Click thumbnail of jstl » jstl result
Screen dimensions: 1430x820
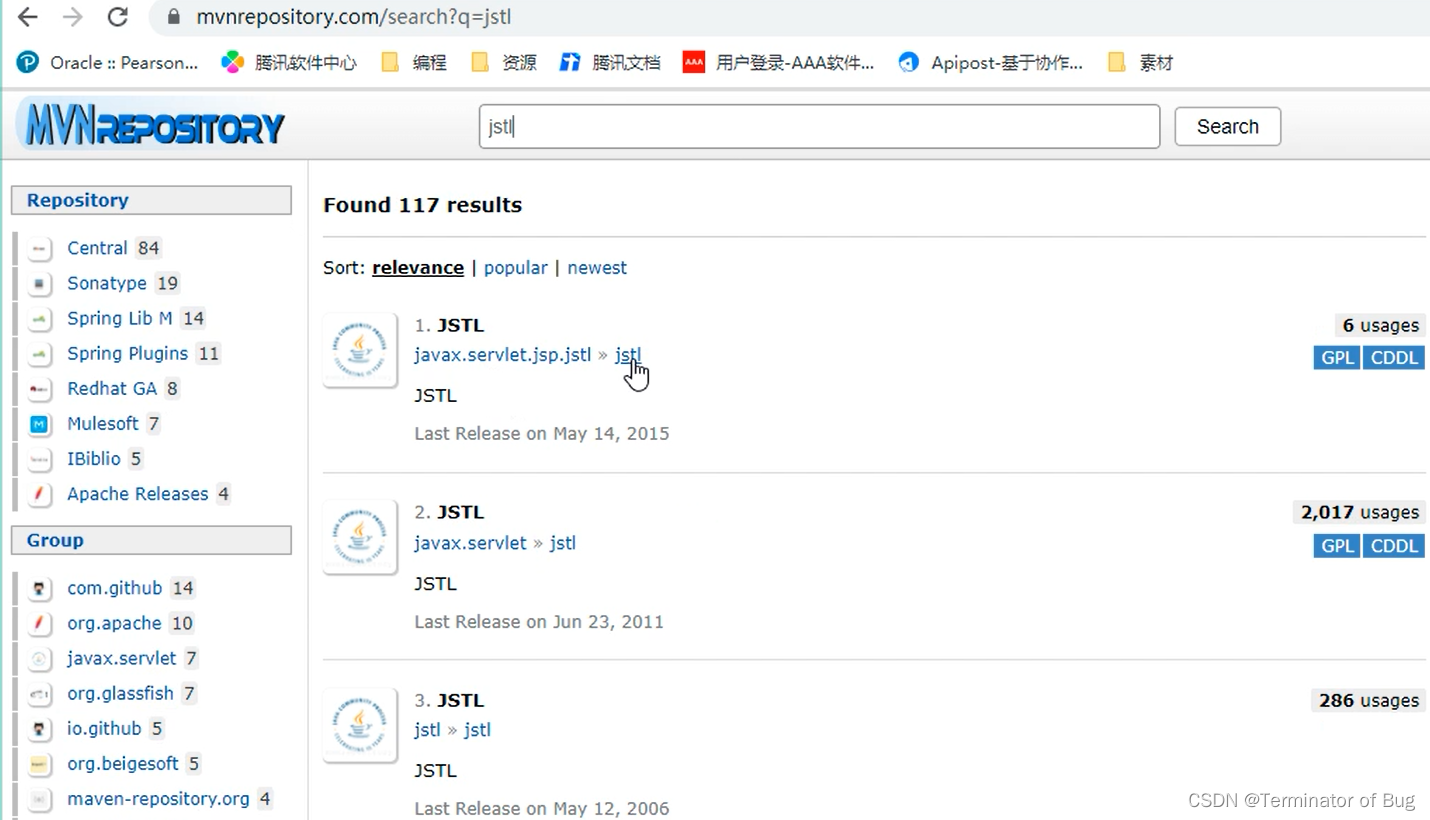click(360, 724)
